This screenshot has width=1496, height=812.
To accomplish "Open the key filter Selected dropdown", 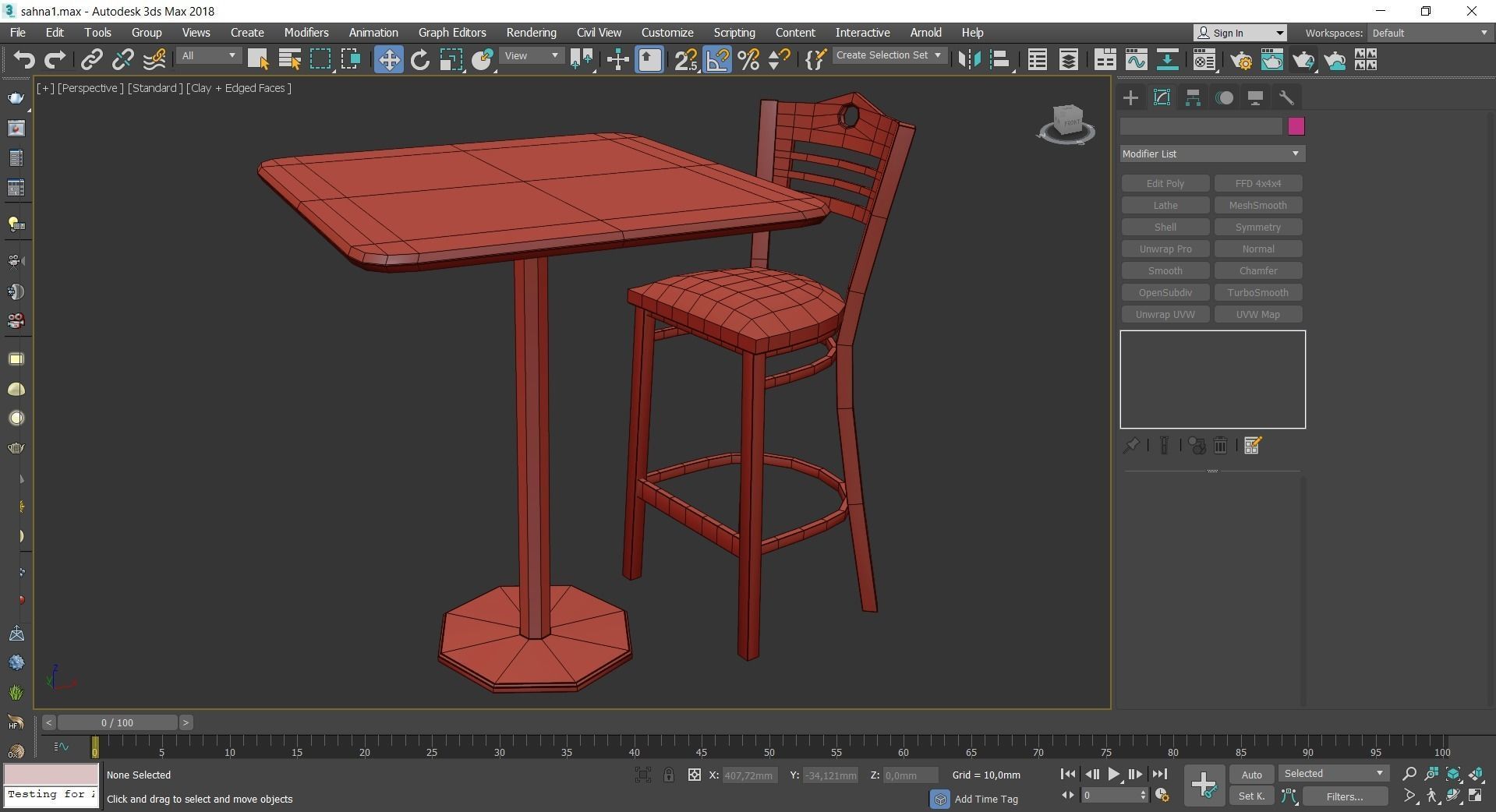I will coord(1333,774).
